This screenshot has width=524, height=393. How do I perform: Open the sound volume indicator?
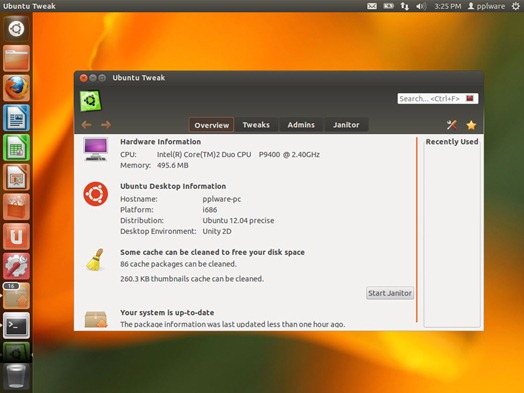(x=421, y=6)
